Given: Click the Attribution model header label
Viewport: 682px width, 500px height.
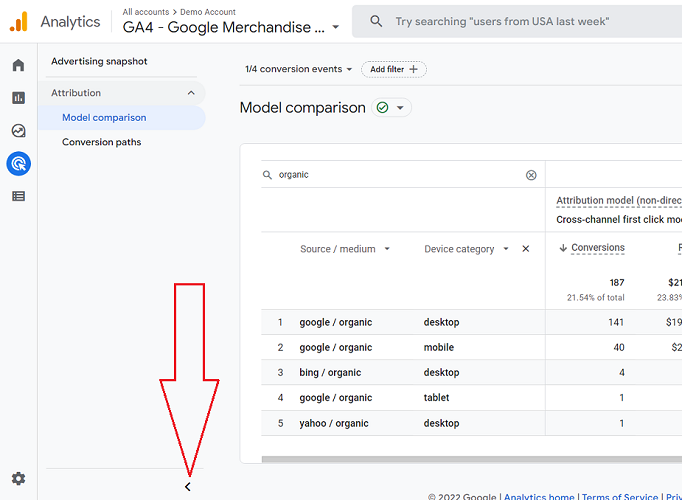Looking at the screenshot, I should [619, 200].
